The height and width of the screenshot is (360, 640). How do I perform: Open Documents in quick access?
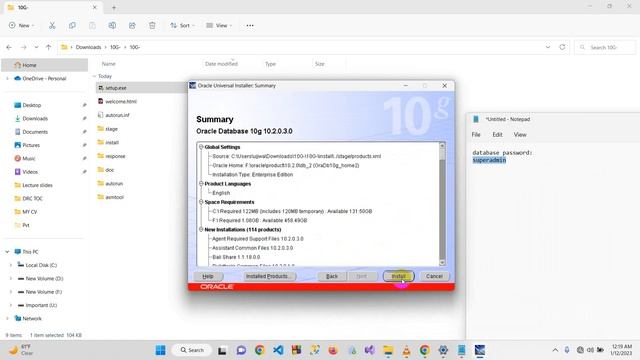click(35, 132)
